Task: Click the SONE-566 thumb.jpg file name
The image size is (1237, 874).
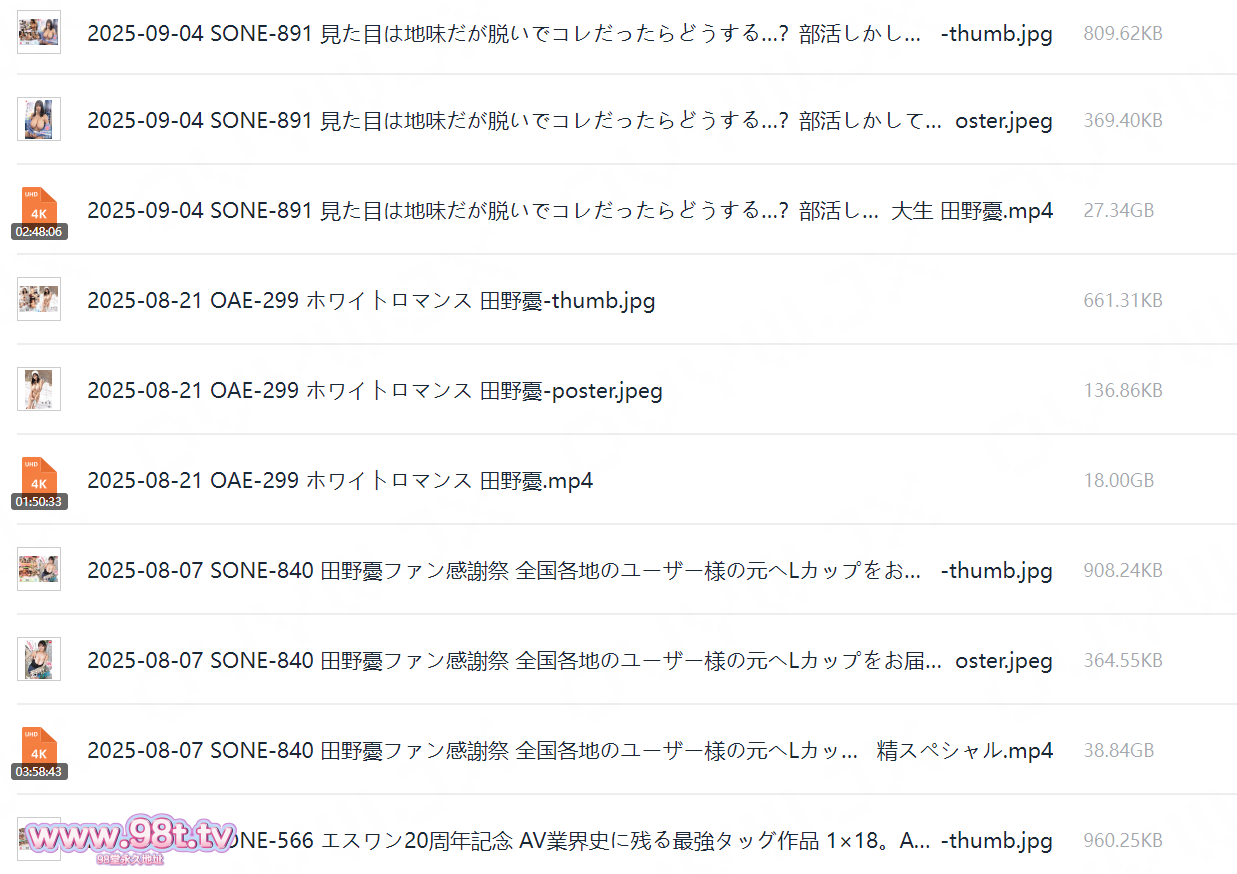Action: pyautogui.click(x=640, y=841)
